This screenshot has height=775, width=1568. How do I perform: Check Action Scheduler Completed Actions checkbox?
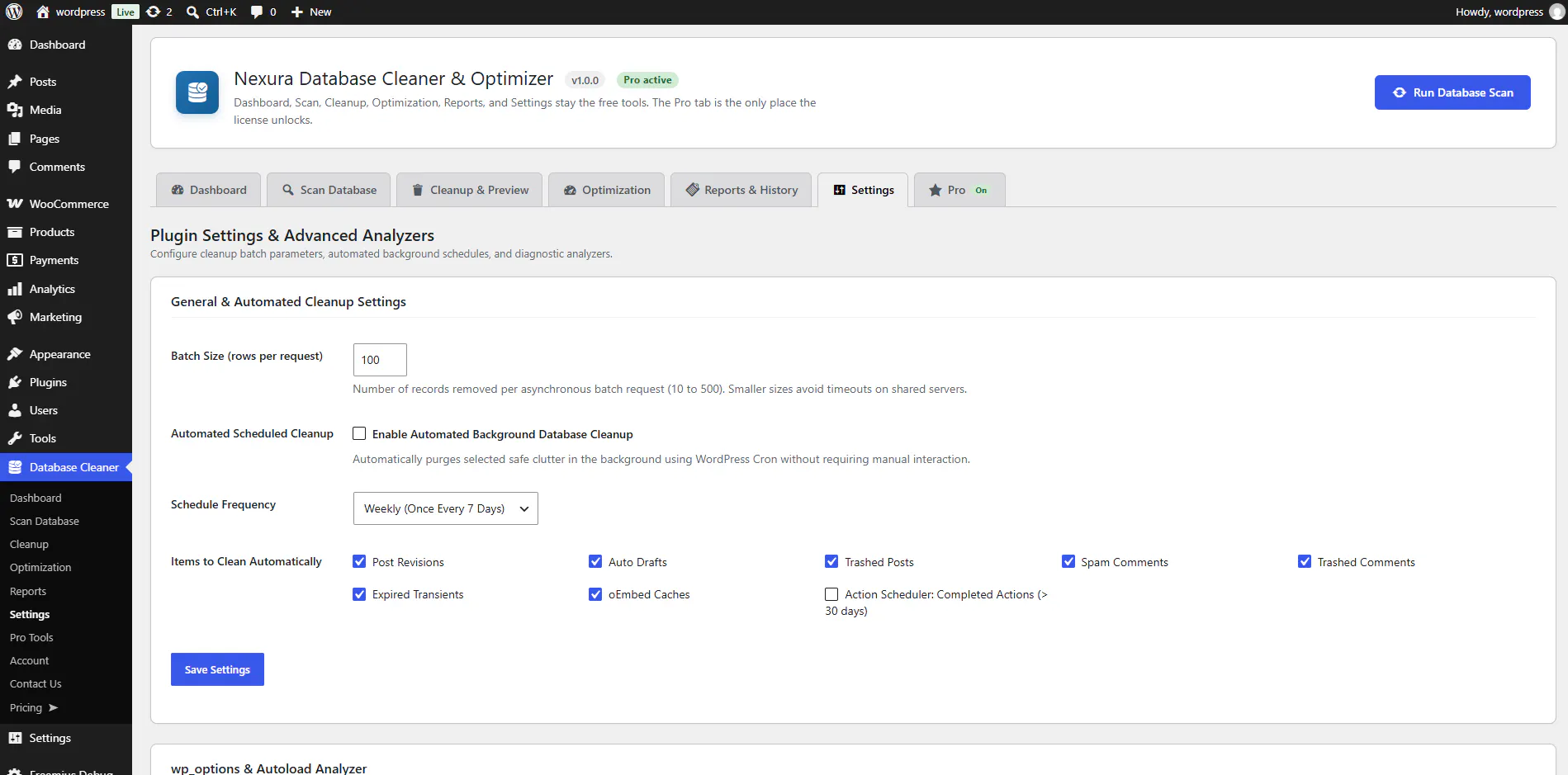(x=831, y=594)
